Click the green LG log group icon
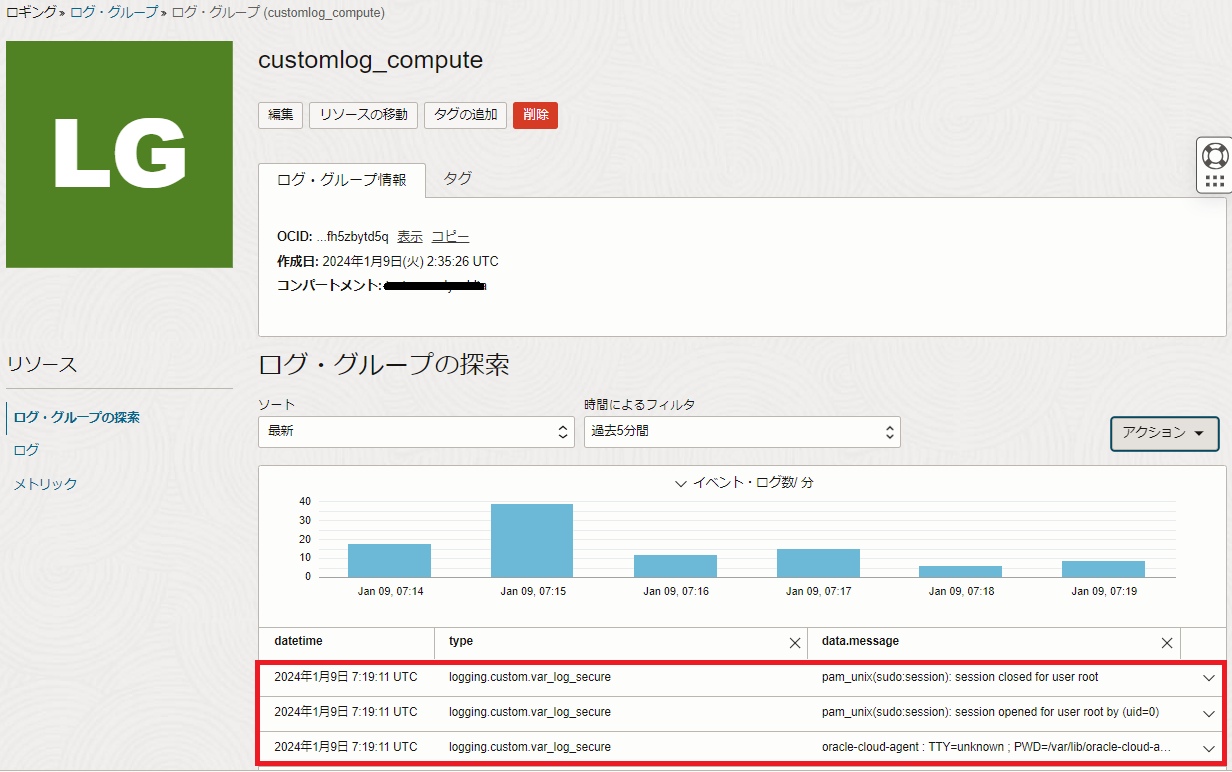Viewport: 1232px width, 772px height. [x=119, y=154]
